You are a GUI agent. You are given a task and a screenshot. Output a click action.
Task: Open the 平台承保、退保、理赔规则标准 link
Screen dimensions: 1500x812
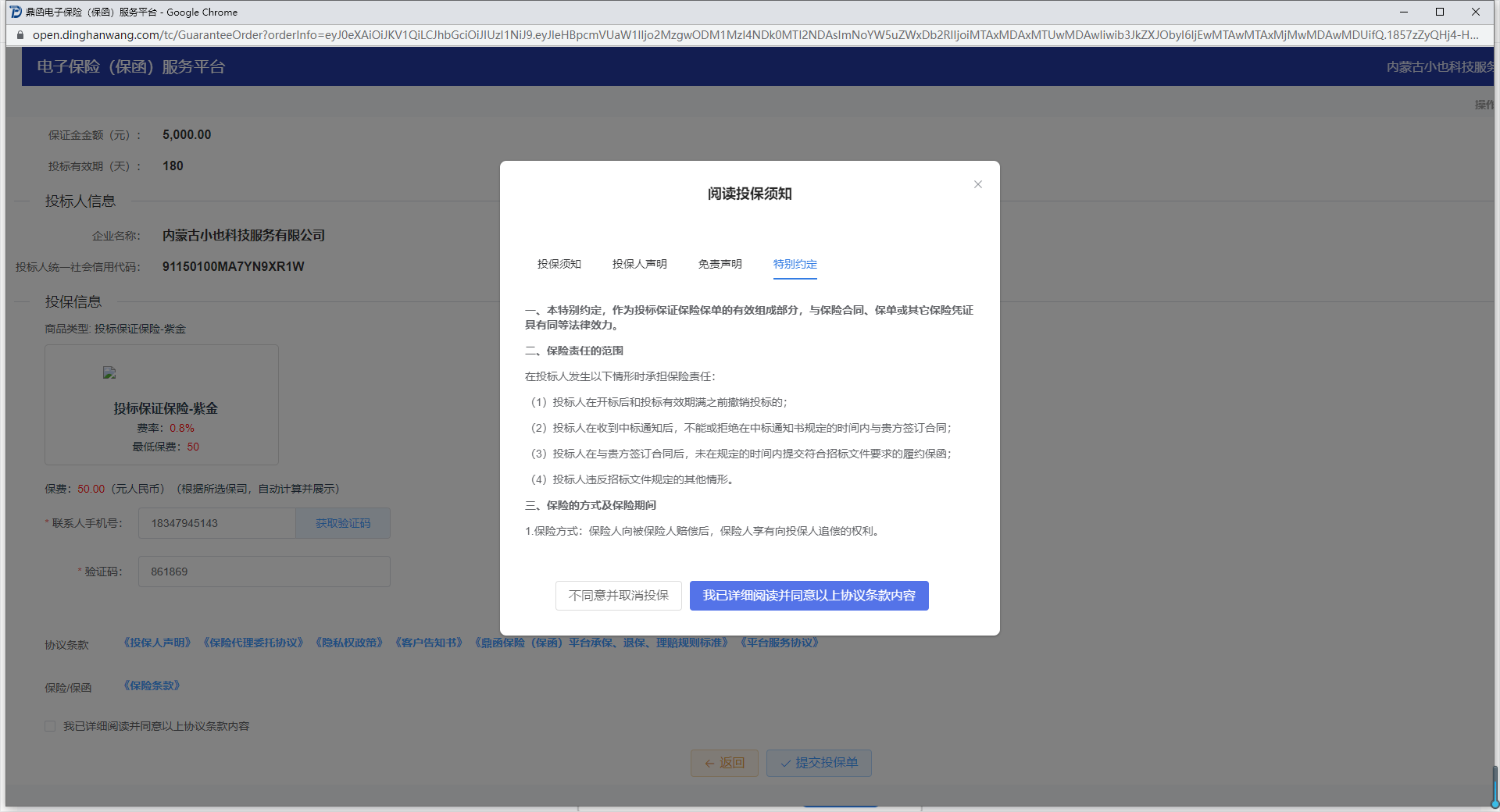click(602, 643)
